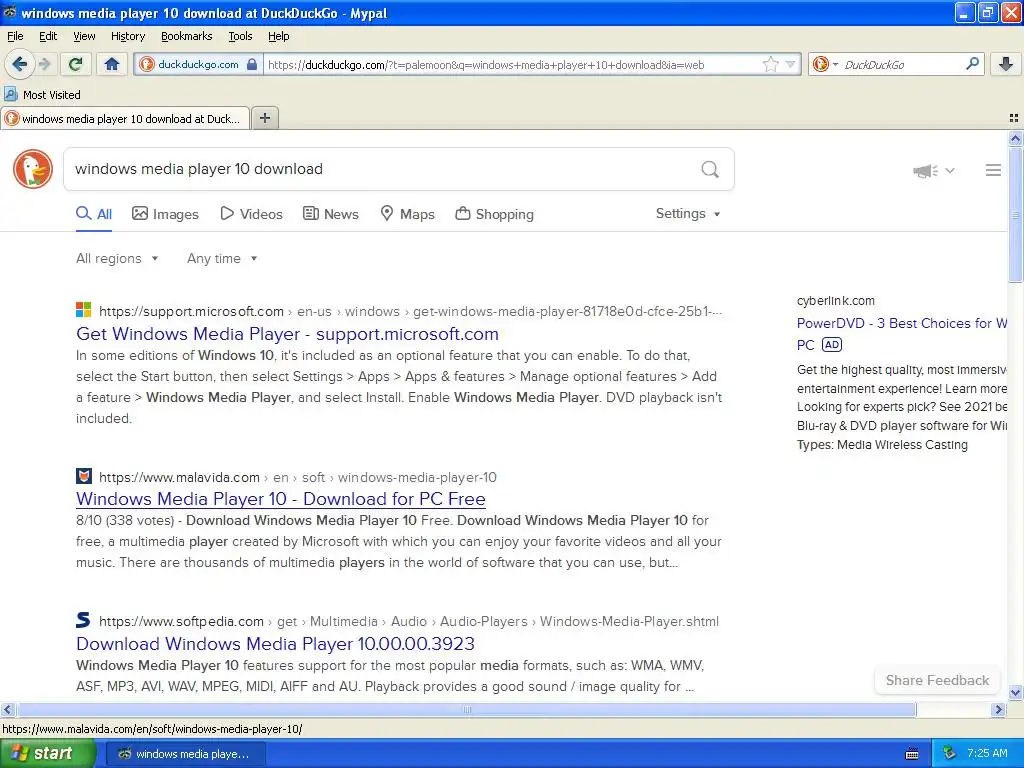Open the Most Visited bookmarks folder
Screen dimensions: 1024x768
point(43,95)
